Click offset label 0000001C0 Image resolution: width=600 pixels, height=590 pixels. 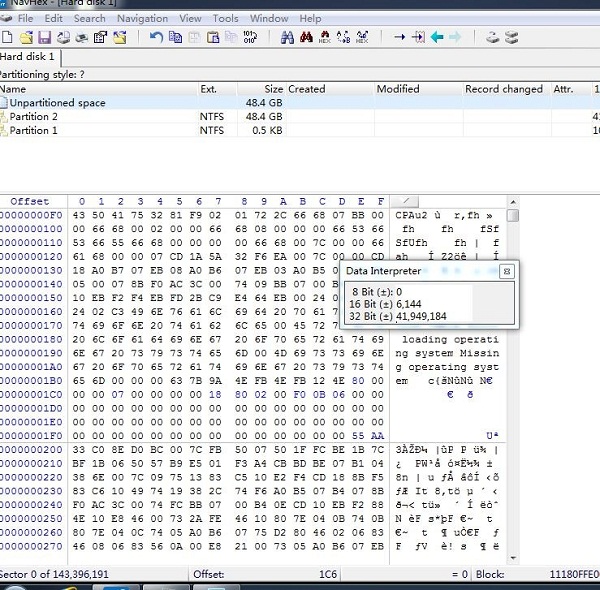click(31, 394)
